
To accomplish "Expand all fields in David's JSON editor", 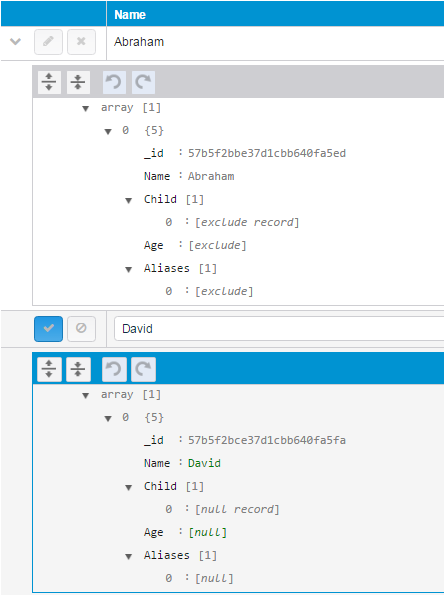I will (x=49, y=369).
